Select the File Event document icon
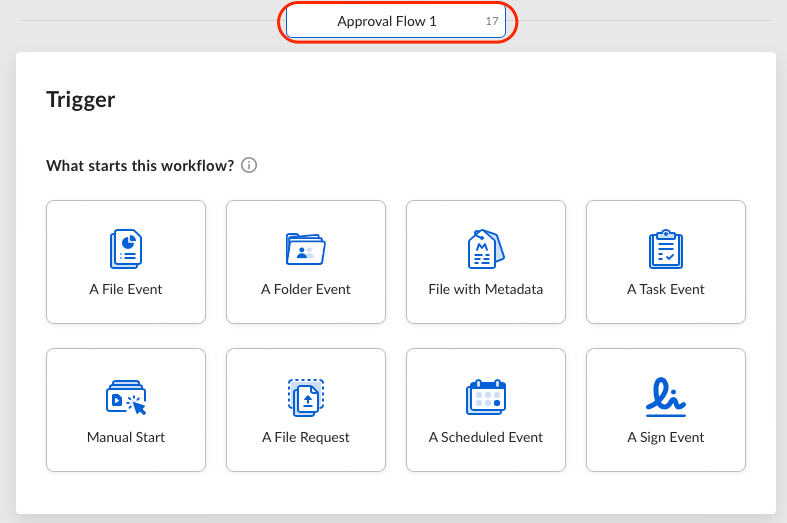Image resolution: width=787 pixels, height=523 pixels. tap(126, 249)
